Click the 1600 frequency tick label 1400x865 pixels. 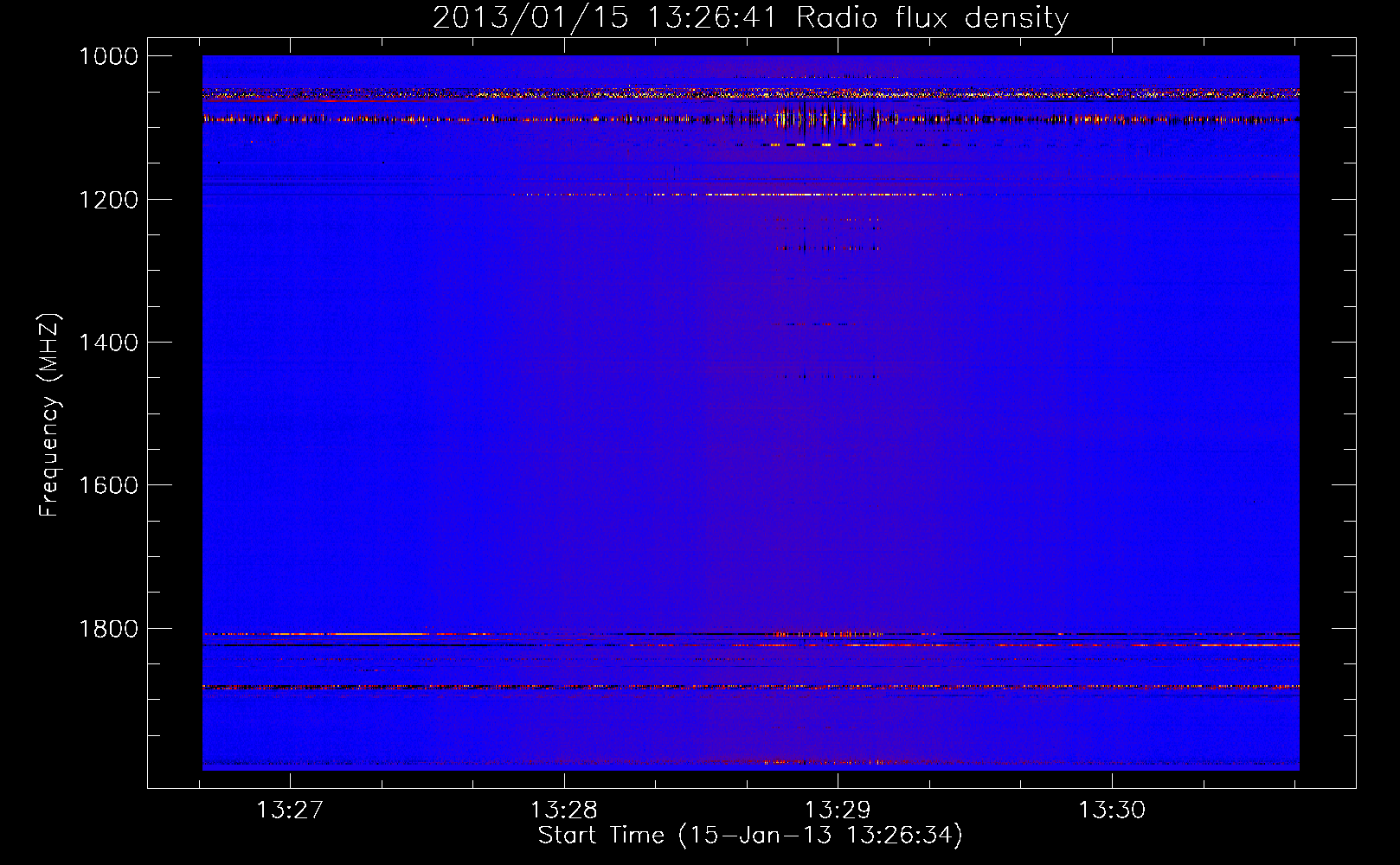click(108, 485)
